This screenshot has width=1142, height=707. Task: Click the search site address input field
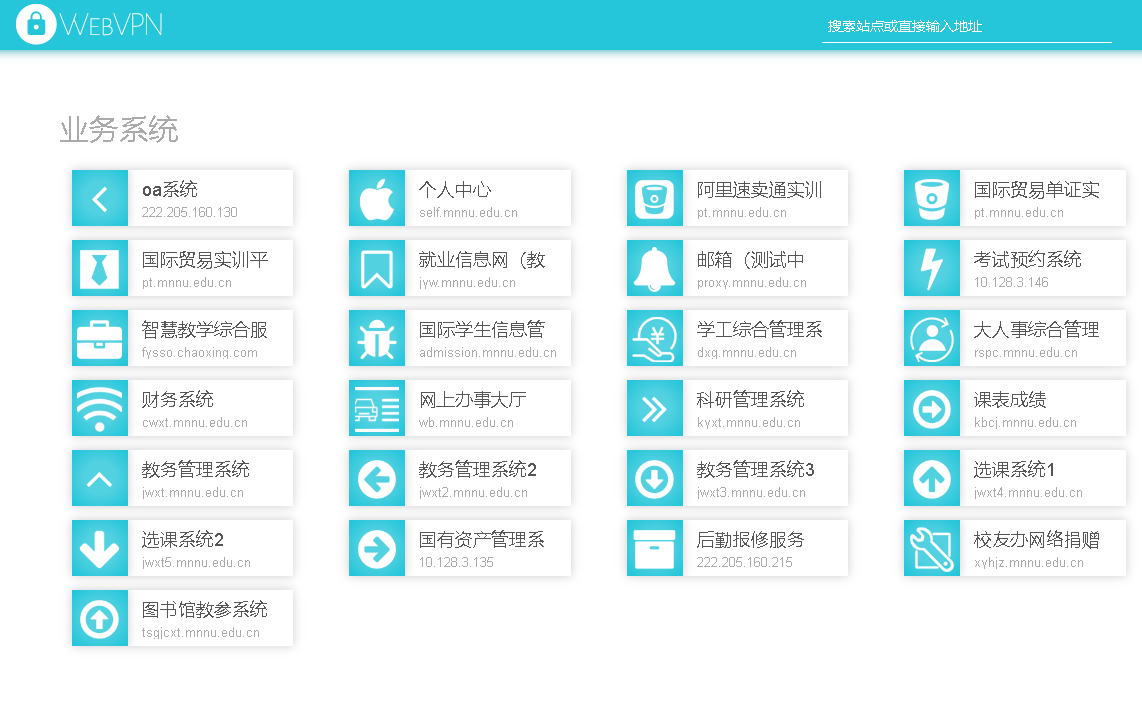point(966,27)
